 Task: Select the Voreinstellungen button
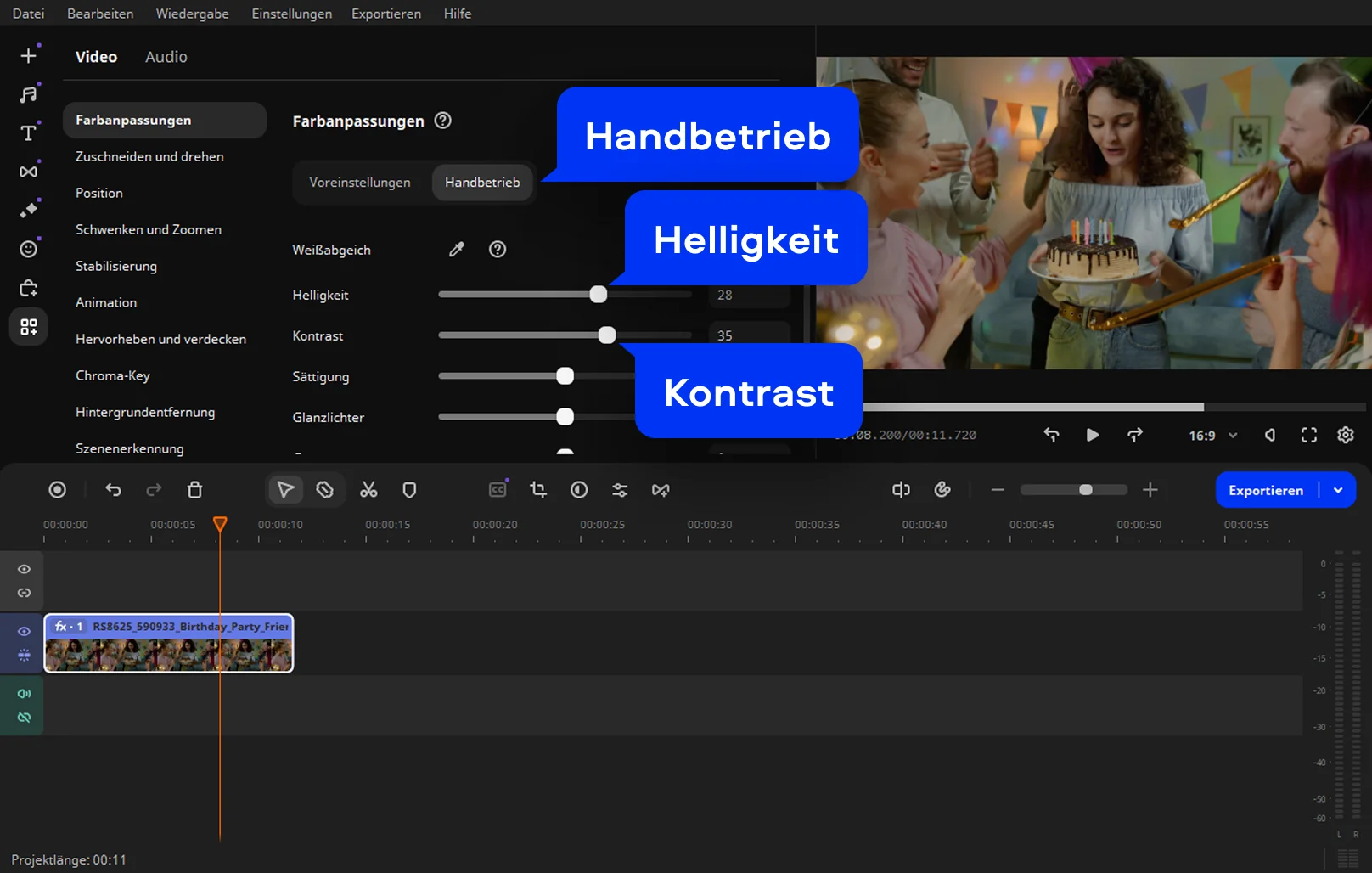point(360,183)
